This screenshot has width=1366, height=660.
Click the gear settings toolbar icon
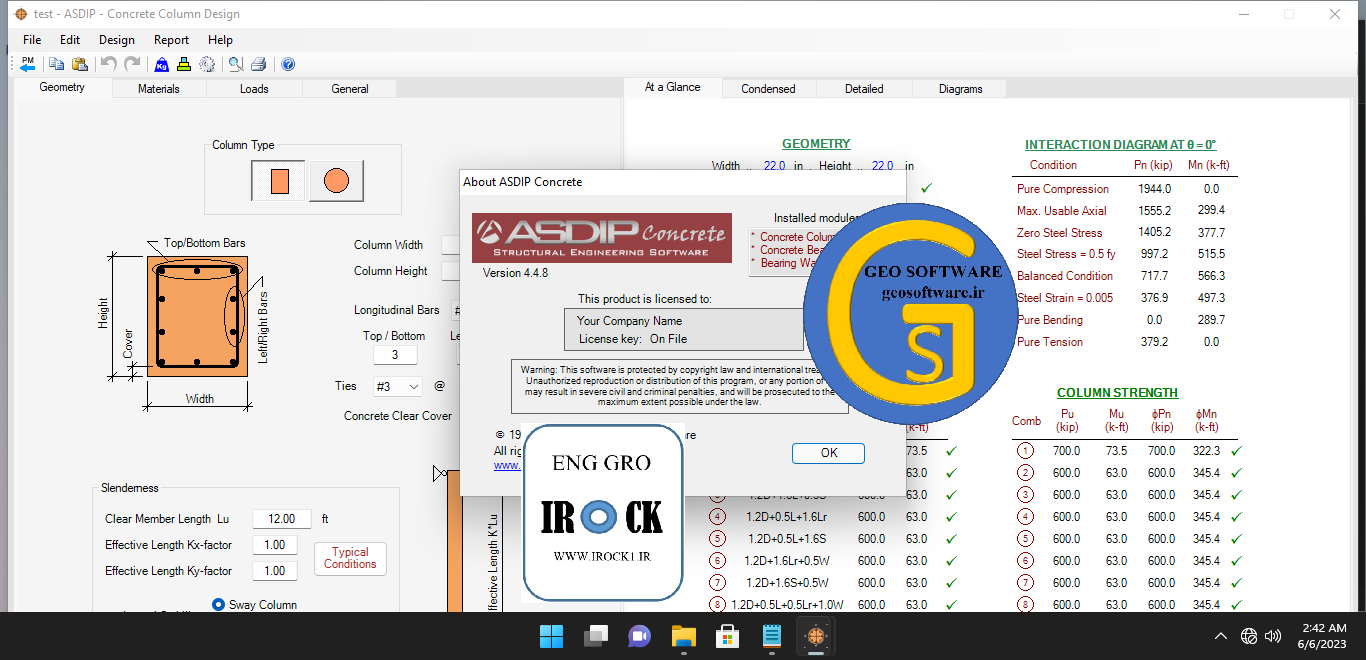(x=207, y=64)
